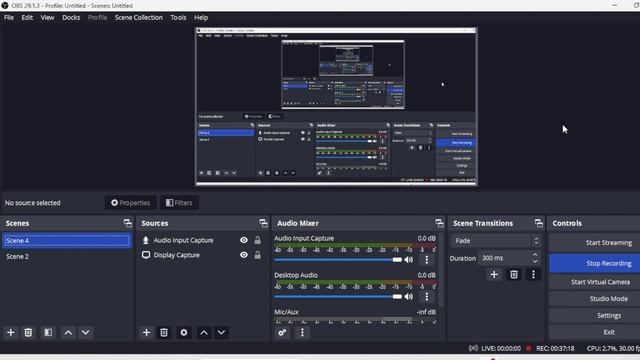Hide Audio Input Capture source eye icon

[244, 240]
